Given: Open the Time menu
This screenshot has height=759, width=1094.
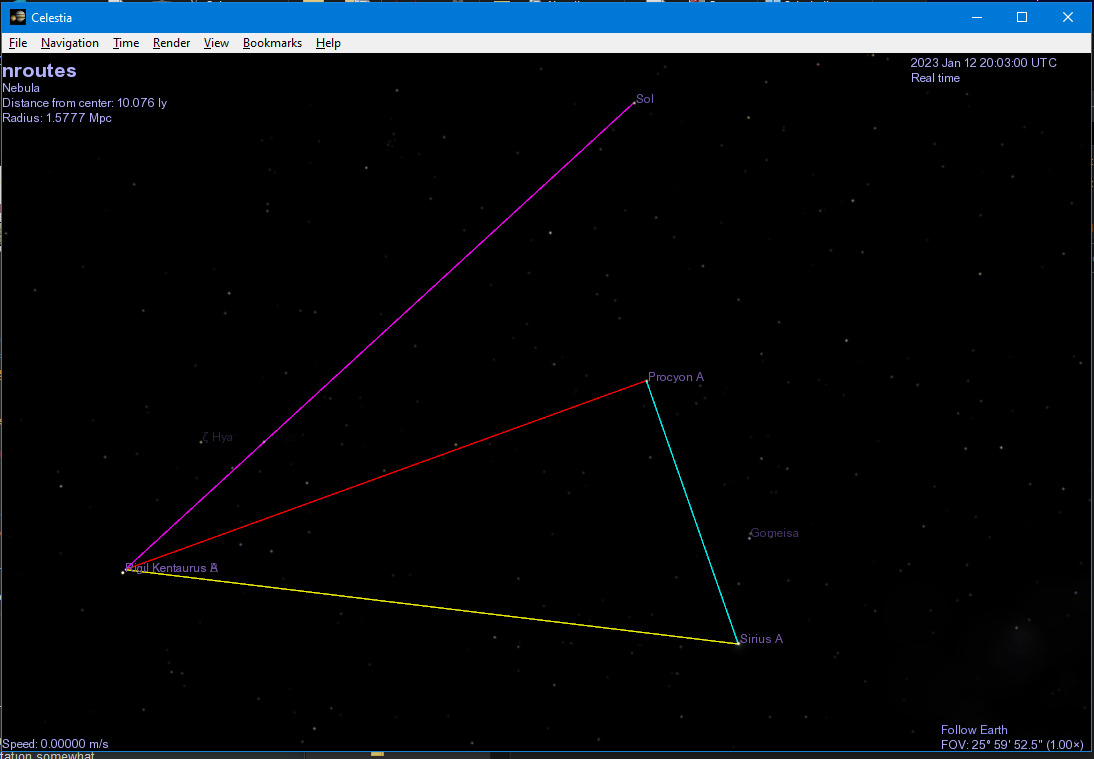Looking at the screenshot, I should [126, 43].
